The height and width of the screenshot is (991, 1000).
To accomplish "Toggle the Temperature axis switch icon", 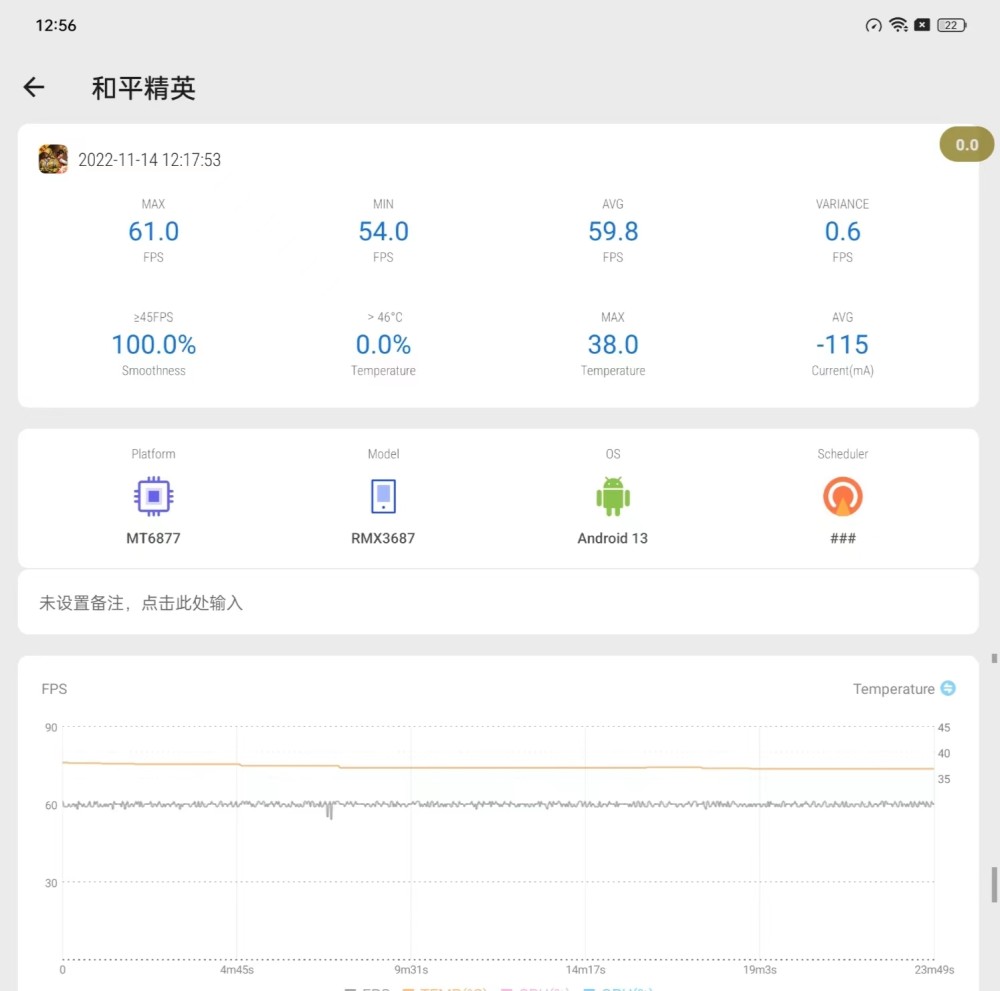I will tap(948, 688).
